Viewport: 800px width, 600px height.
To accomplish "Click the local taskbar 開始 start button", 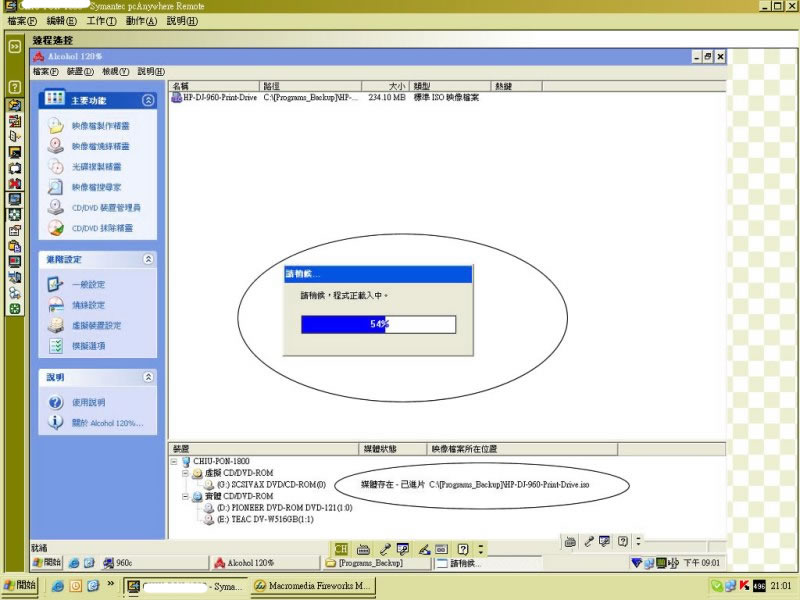I will tap(20, 585).
